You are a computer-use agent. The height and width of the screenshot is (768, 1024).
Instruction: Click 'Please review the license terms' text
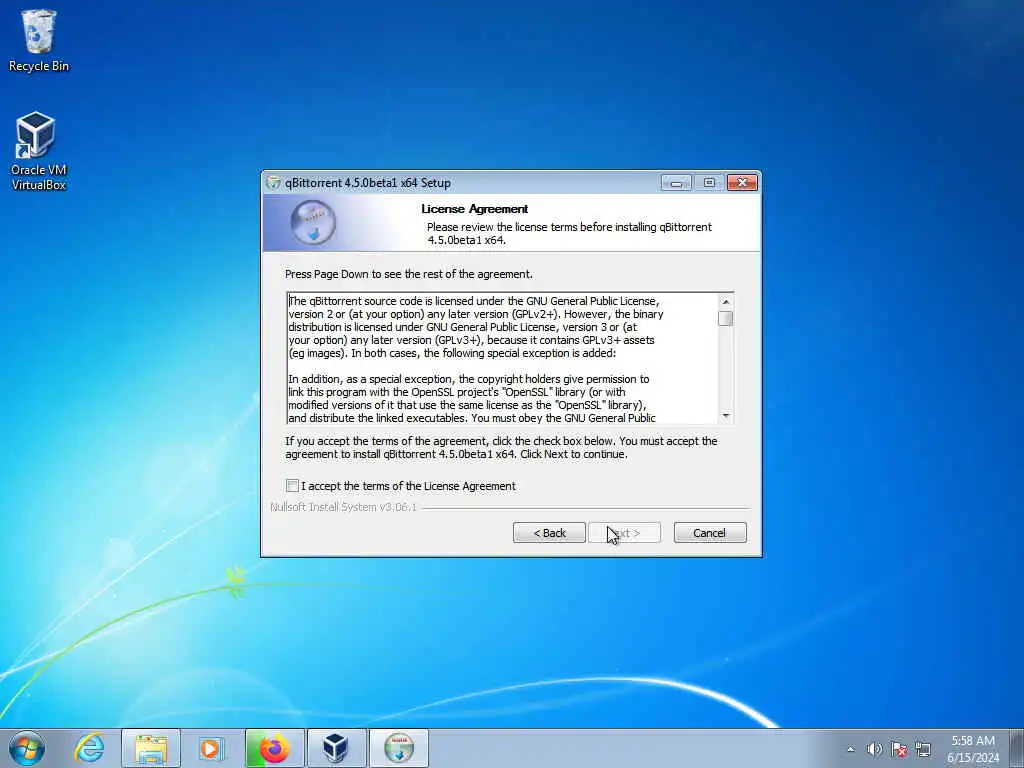click(x=569, y=233)
